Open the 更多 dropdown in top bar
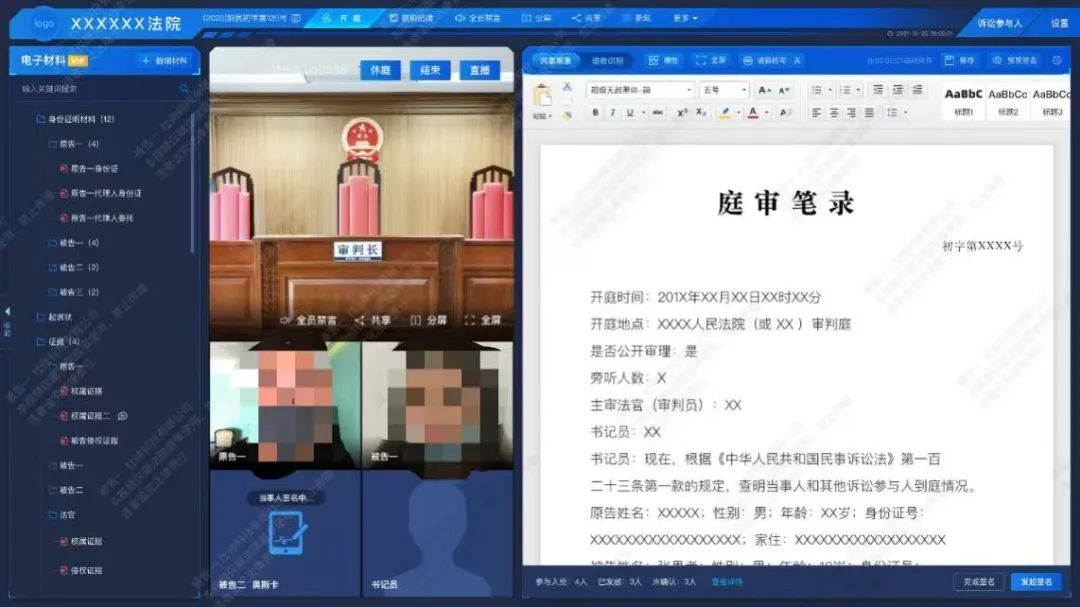This screenshot has width=1080, height=607. pyautogui.click(x=685, y=18)
